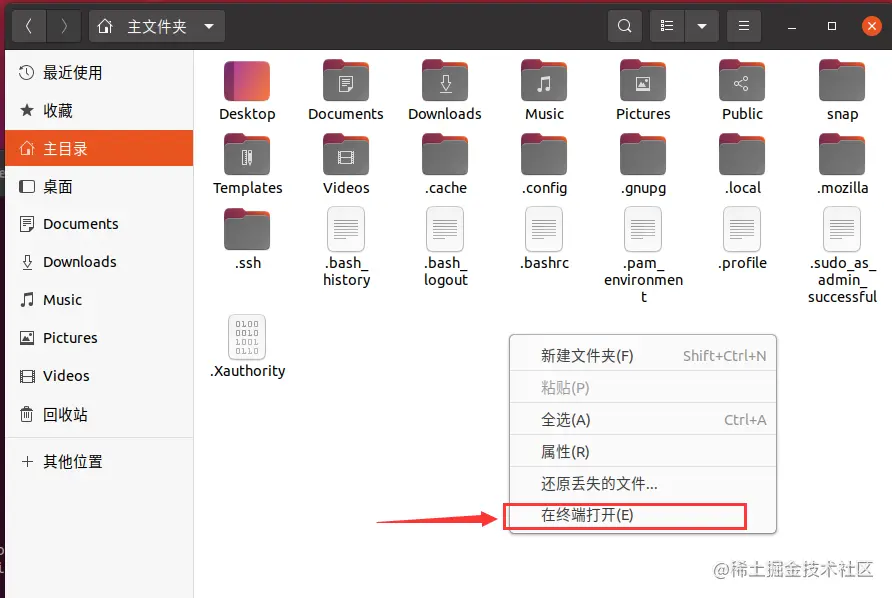This screenshot has width=892, height=598.
Task: Open Music in the sidebar
Action: click(99, 300)
